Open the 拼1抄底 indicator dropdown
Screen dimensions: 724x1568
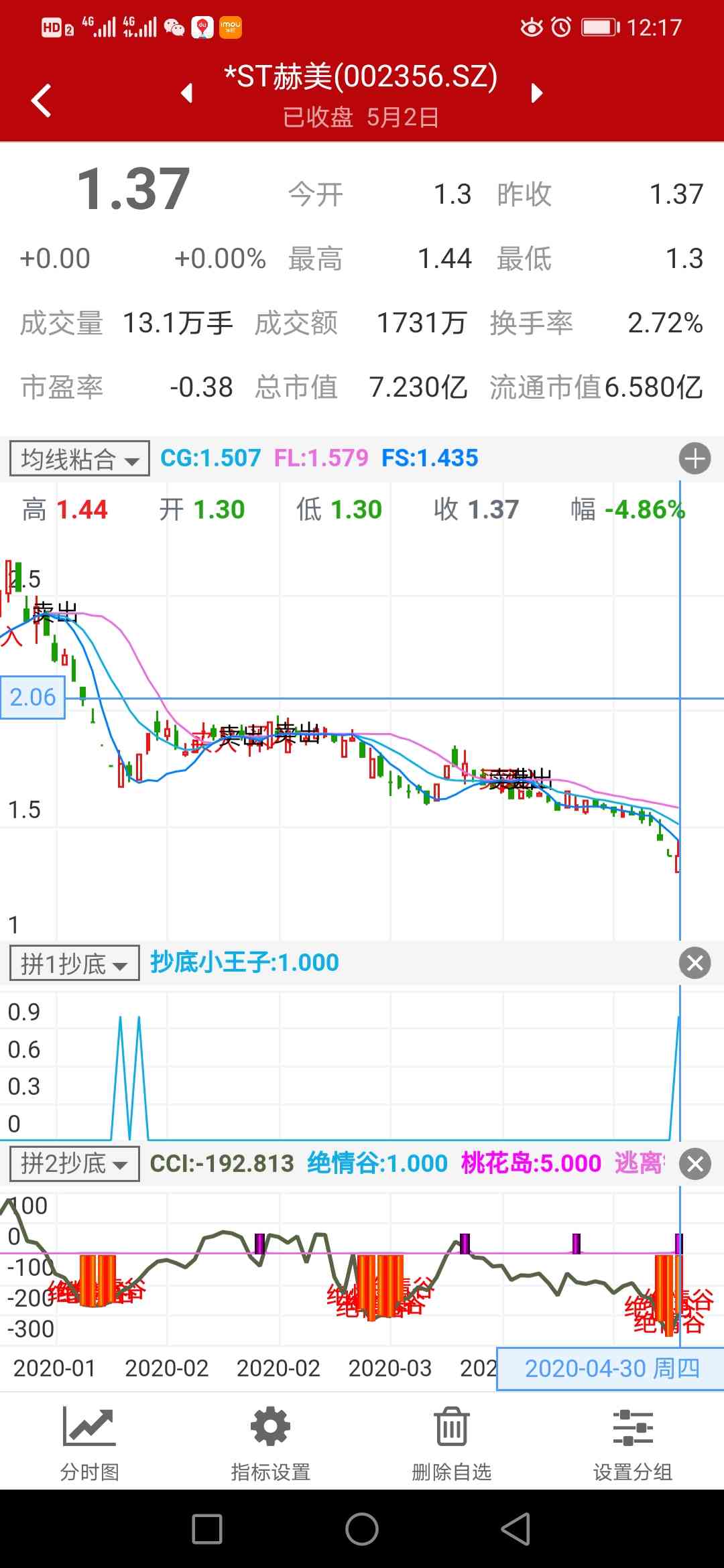click(74, 963)
